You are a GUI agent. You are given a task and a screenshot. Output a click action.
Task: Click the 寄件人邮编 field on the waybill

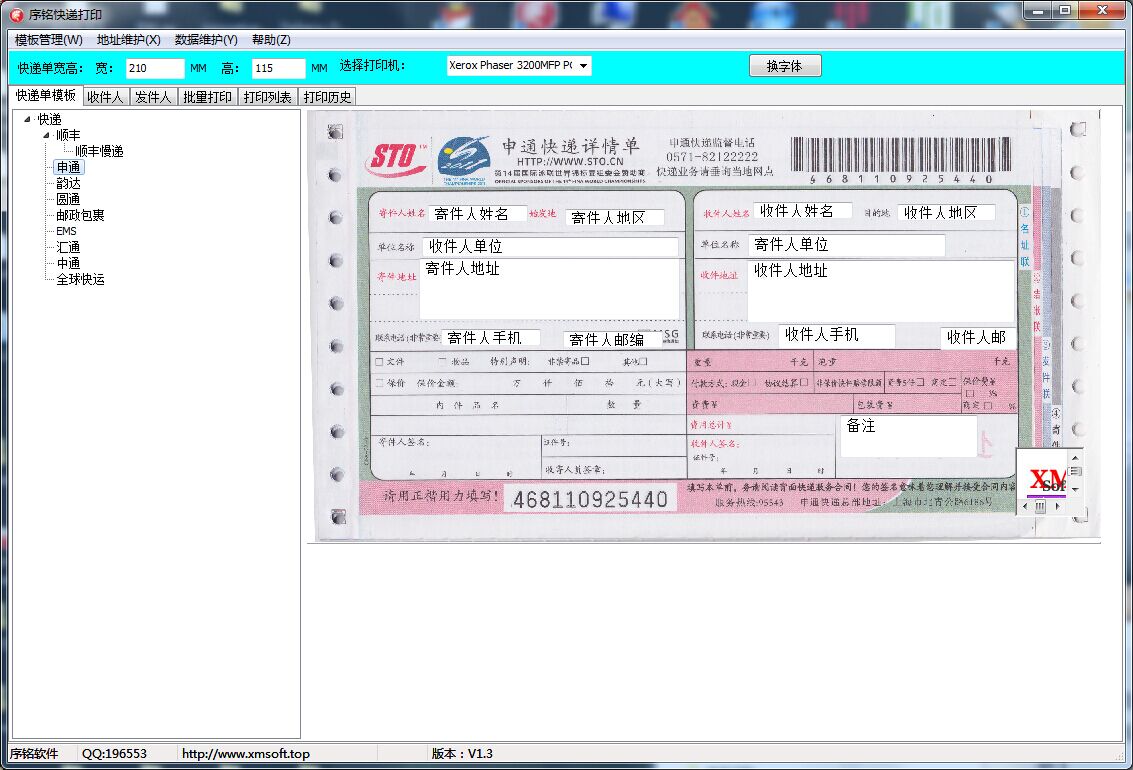tap(612, 339)
